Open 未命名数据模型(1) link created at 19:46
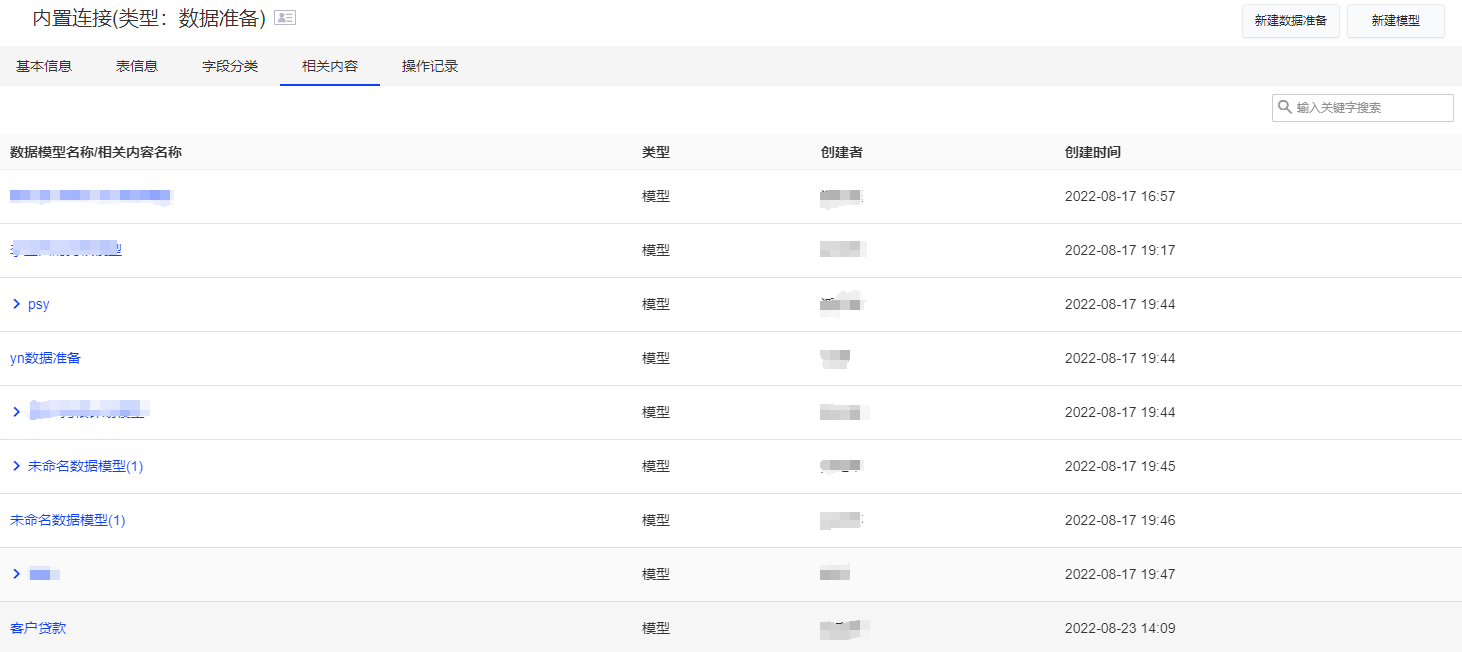This screenshot has width=1462, height=652. 68,520
